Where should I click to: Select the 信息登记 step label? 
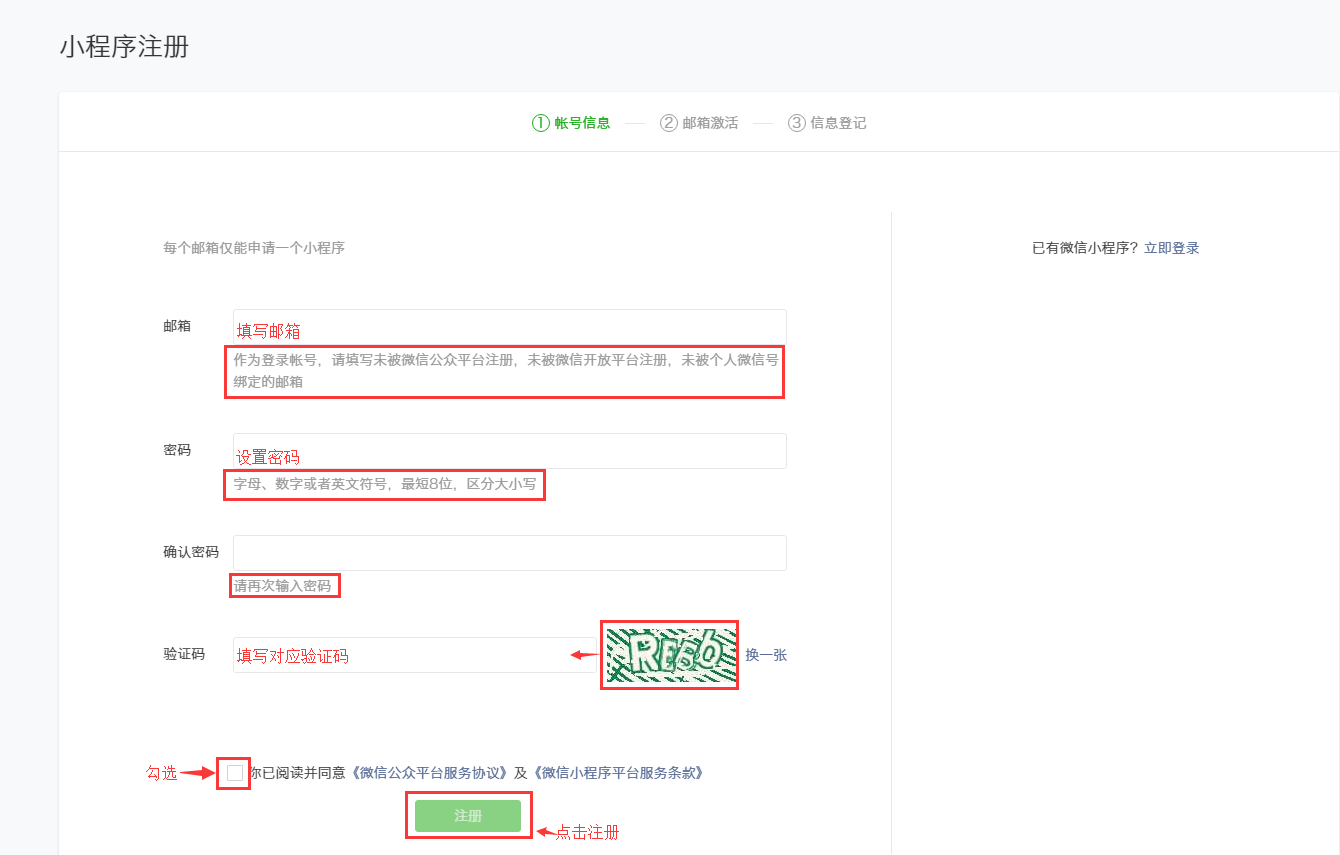838,123
